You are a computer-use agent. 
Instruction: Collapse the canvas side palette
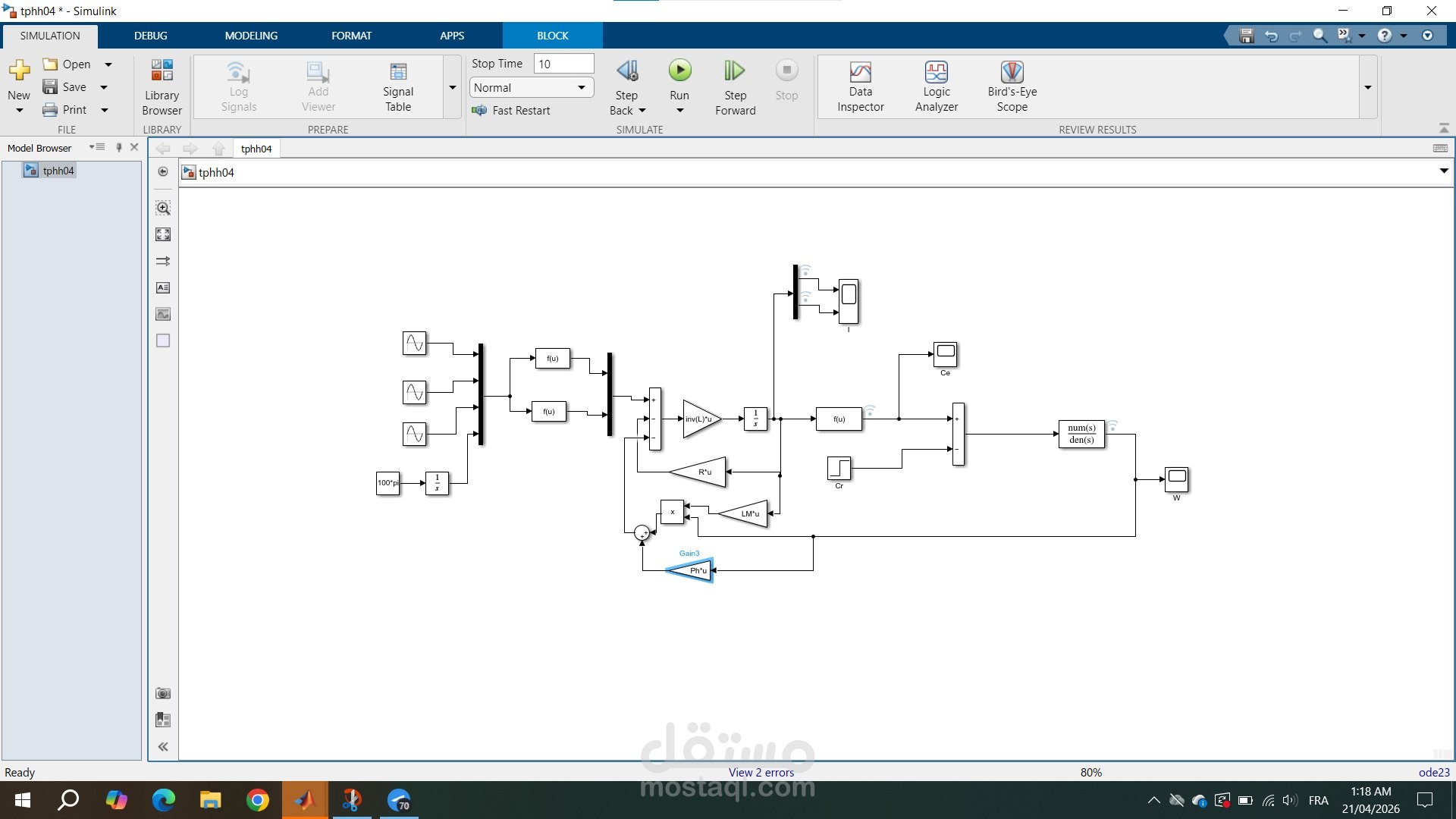[x=163, y=747]
